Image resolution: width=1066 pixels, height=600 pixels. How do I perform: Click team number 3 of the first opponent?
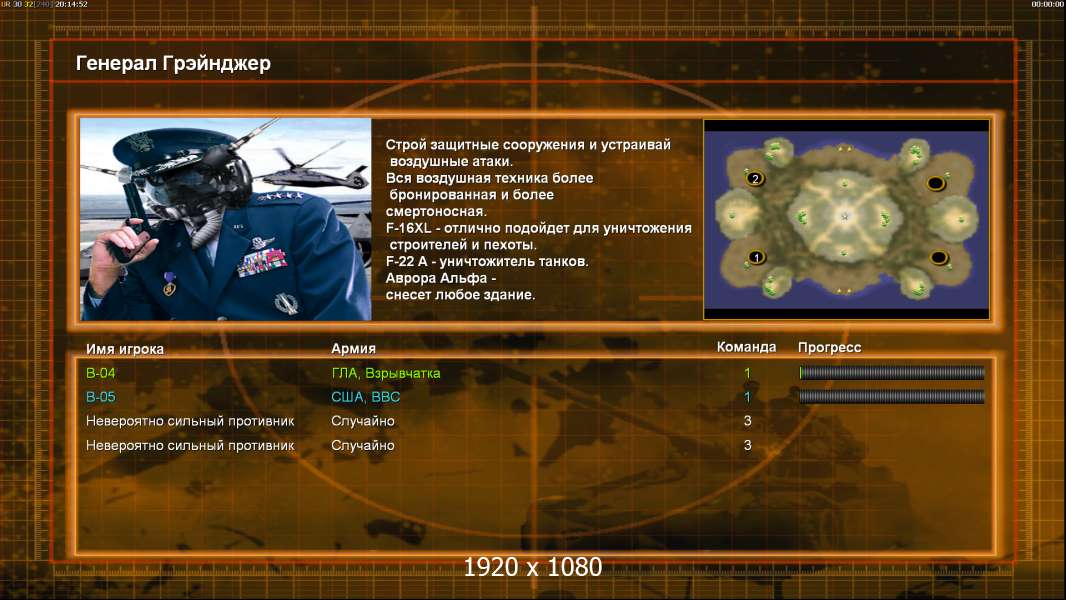tap(747, 421)
